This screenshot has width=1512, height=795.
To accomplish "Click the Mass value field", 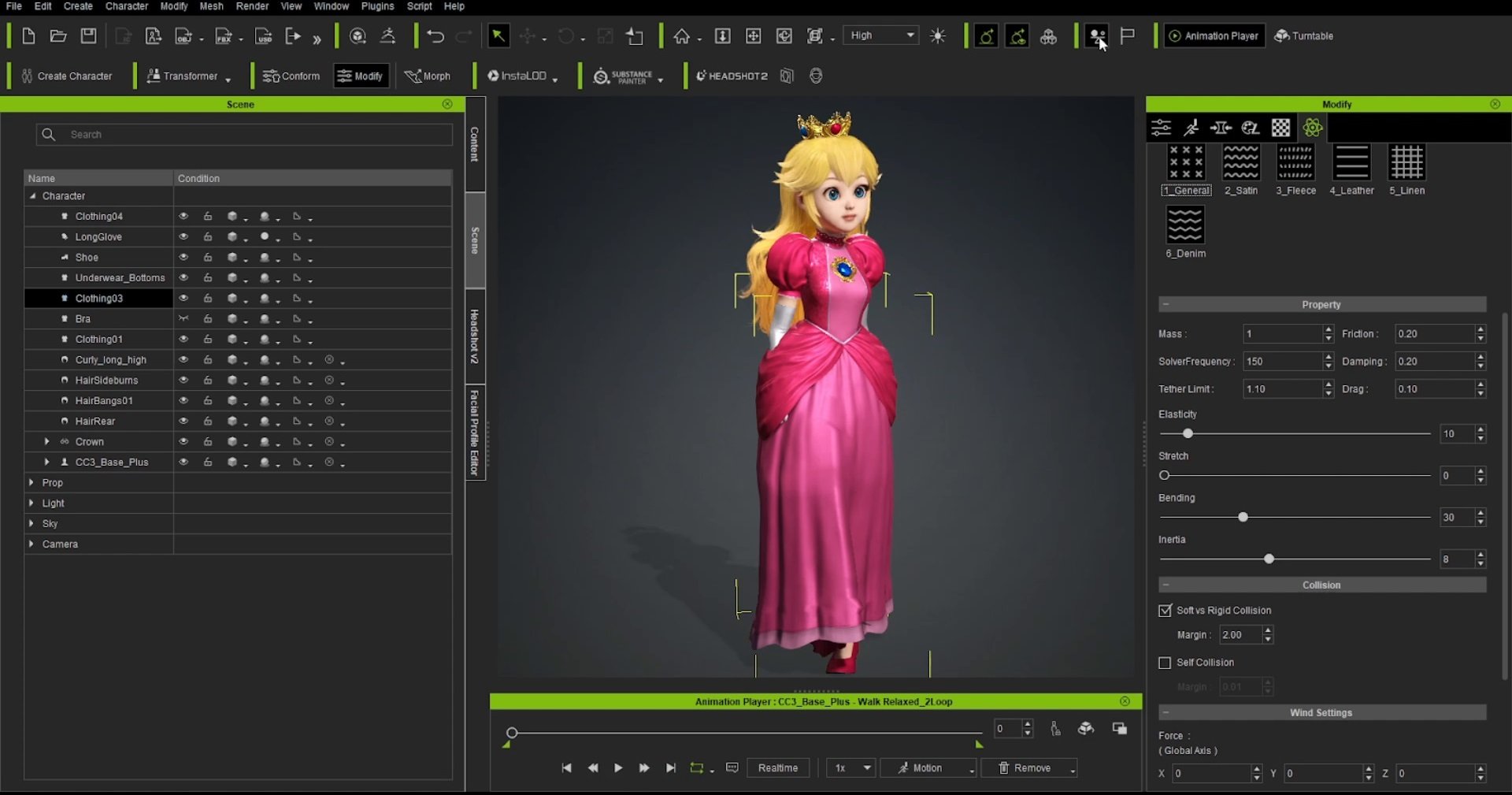I will click(x=1283, y=334).
